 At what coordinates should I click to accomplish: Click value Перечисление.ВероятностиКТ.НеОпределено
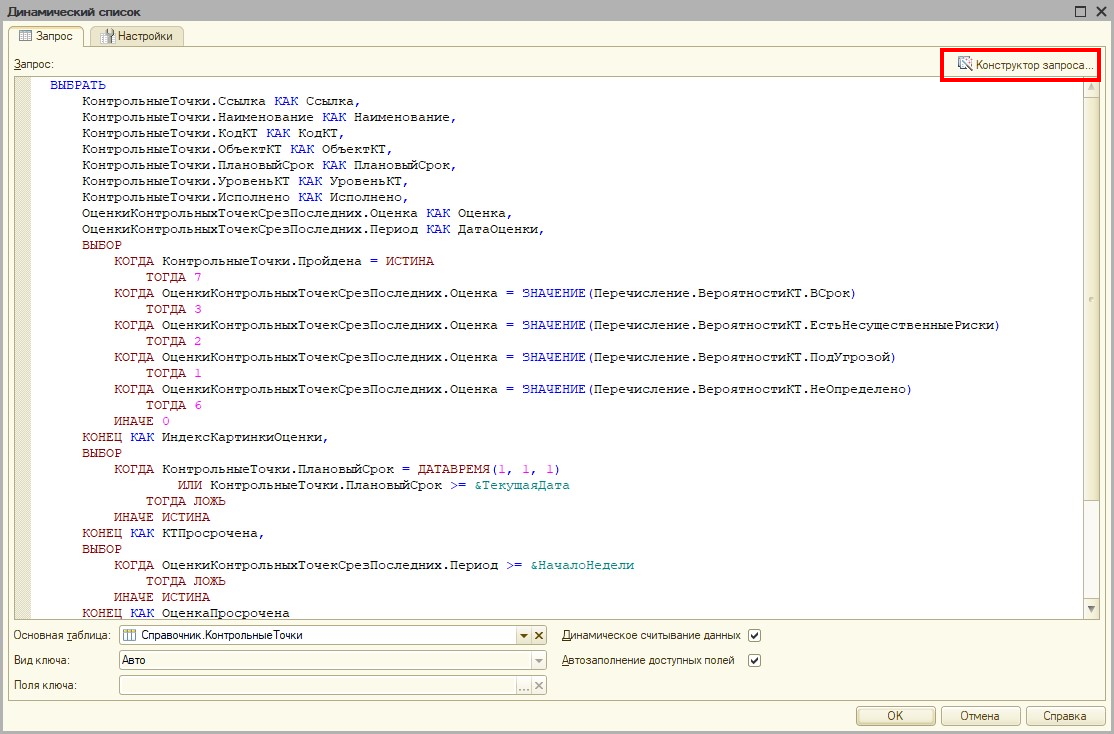click(x=752, y=389)
